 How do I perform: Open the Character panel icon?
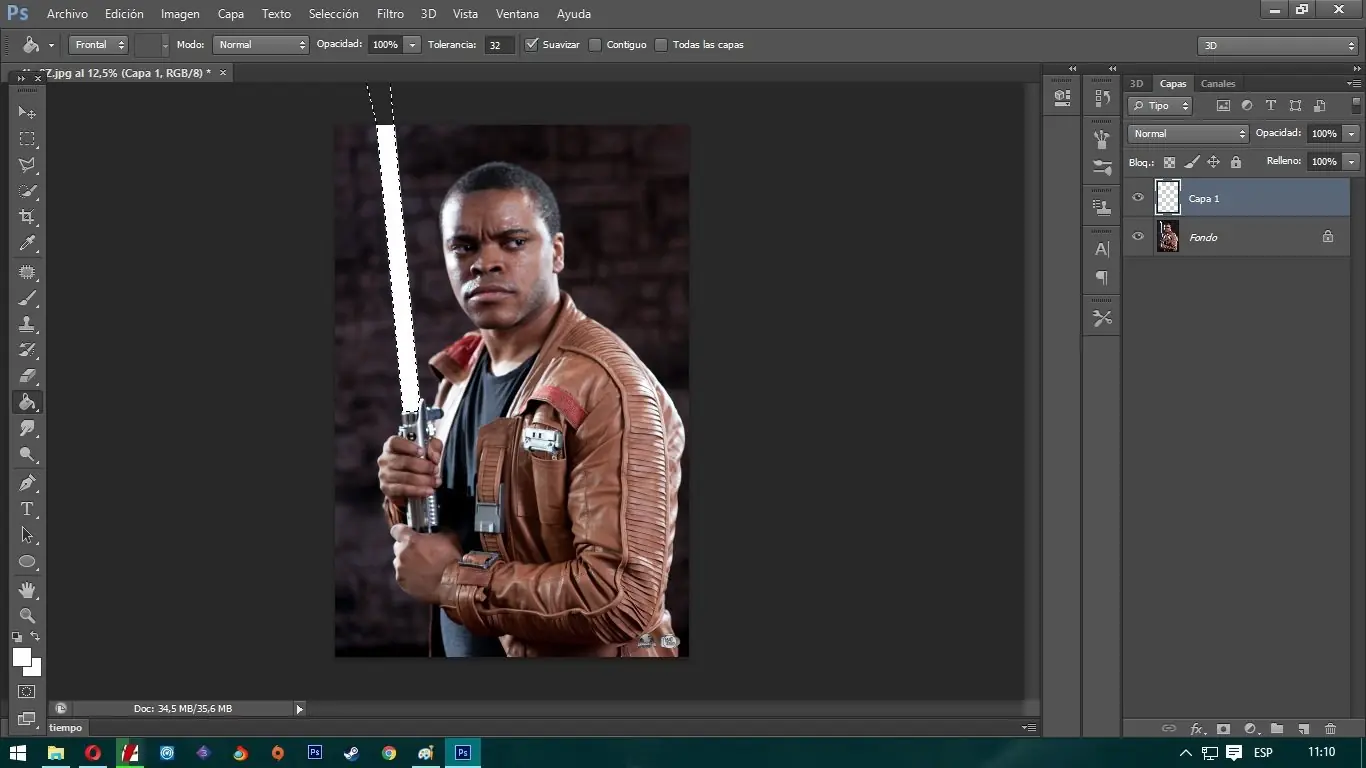pyautogui.click(x=1101, y=249)
